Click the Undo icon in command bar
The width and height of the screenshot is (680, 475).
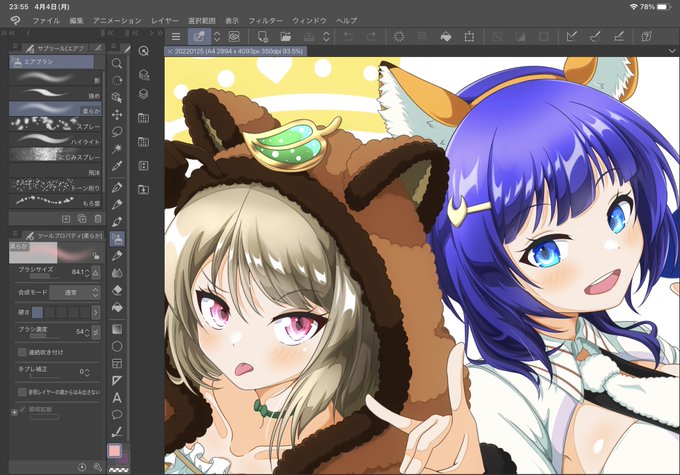pyautogui.click(x=348, y=37)
